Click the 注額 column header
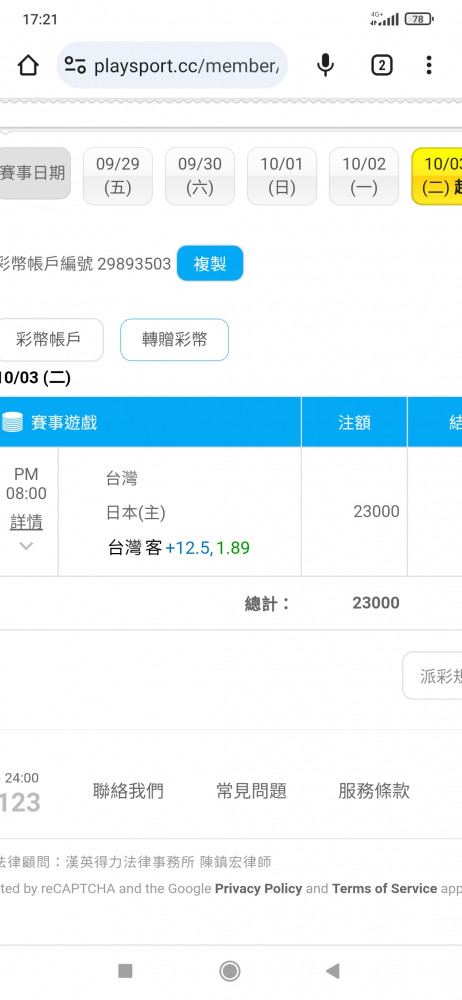 tap(354, 422)
